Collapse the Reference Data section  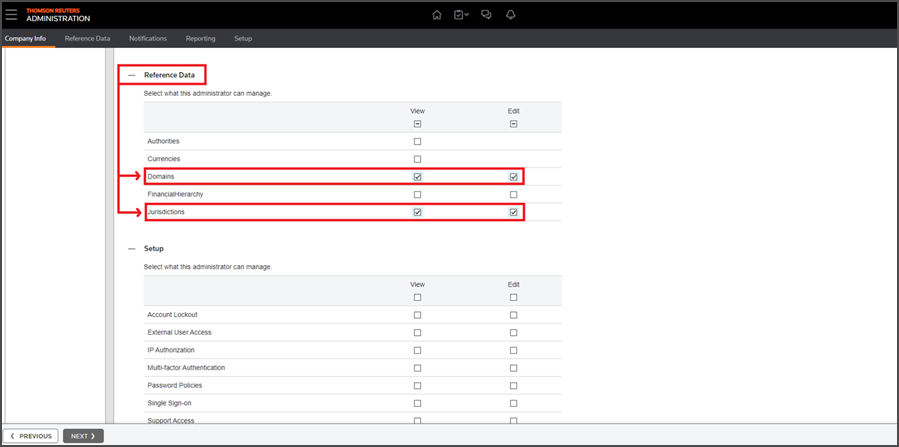(x=132, y=75)
